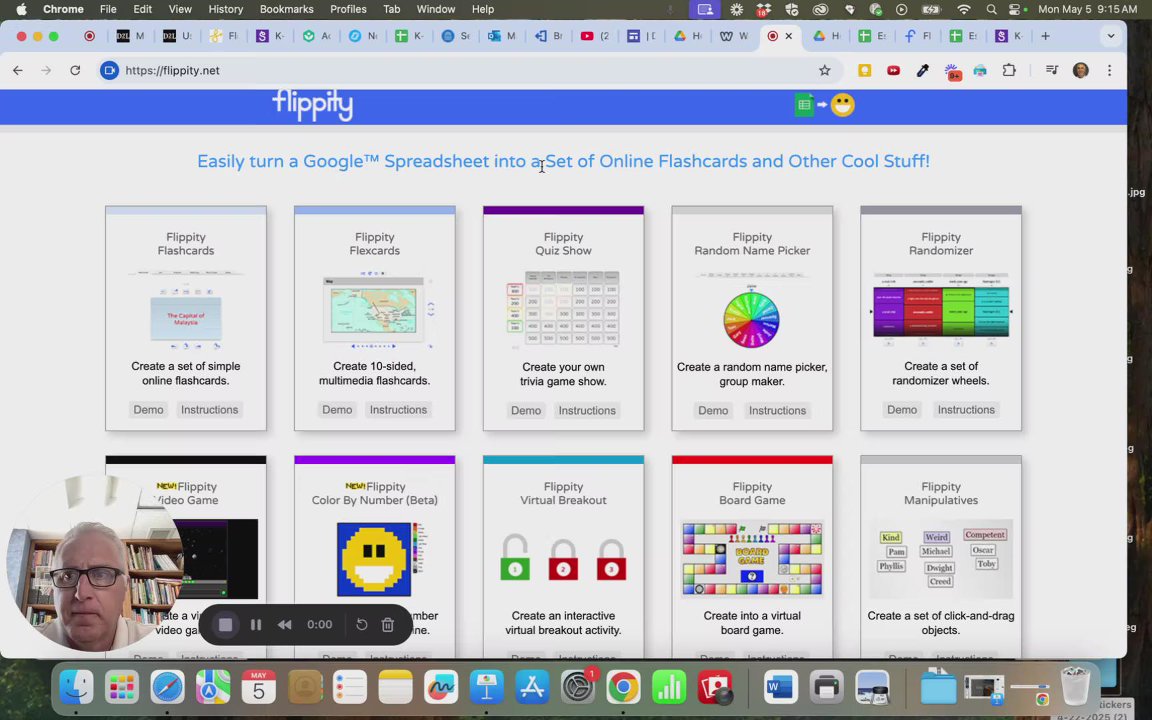This screenshot has height=720, width=1152.
Task: Open Safari from the Dock
Action: coord(168,688)
